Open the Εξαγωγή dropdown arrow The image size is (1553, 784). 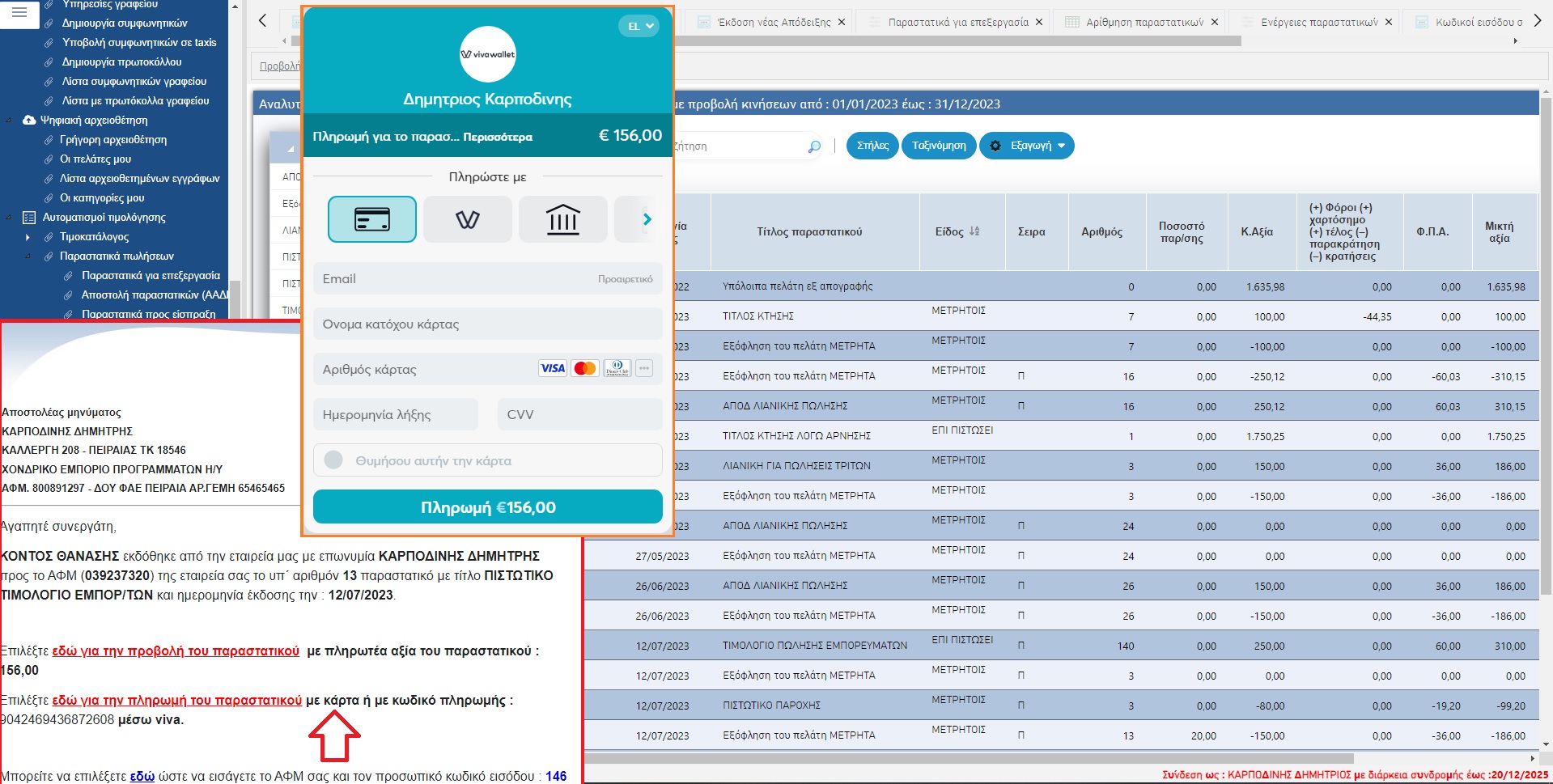click(1062, 146)
